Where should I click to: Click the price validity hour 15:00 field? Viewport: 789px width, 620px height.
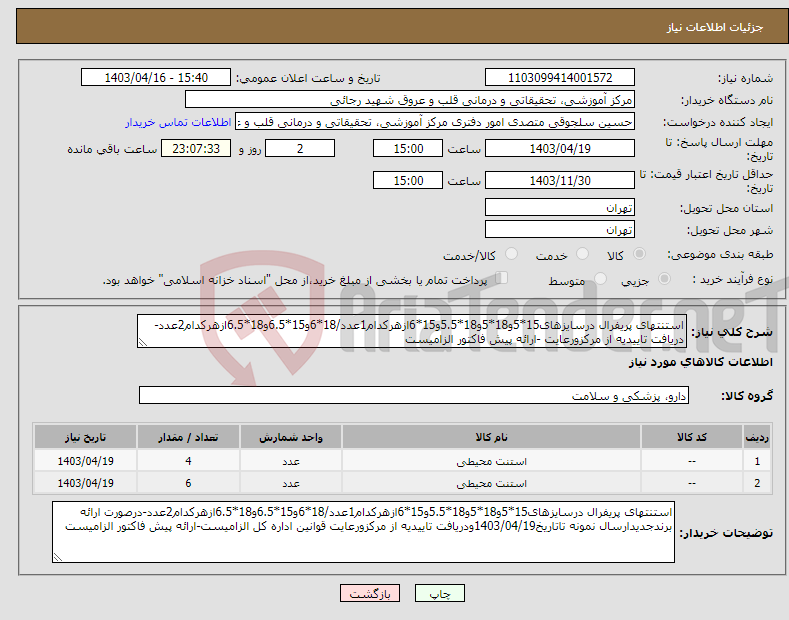coord(408,180)
